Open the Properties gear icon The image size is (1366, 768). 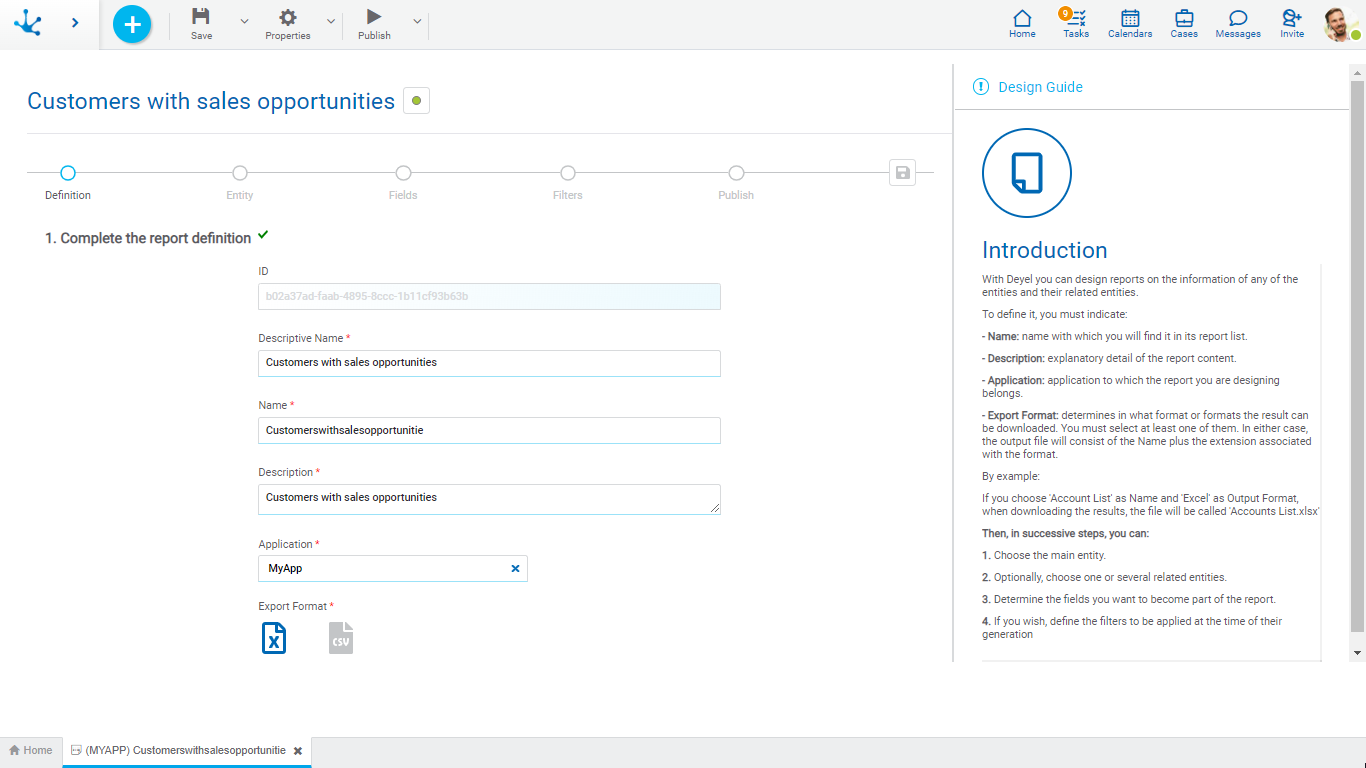[x=287, y=17]
